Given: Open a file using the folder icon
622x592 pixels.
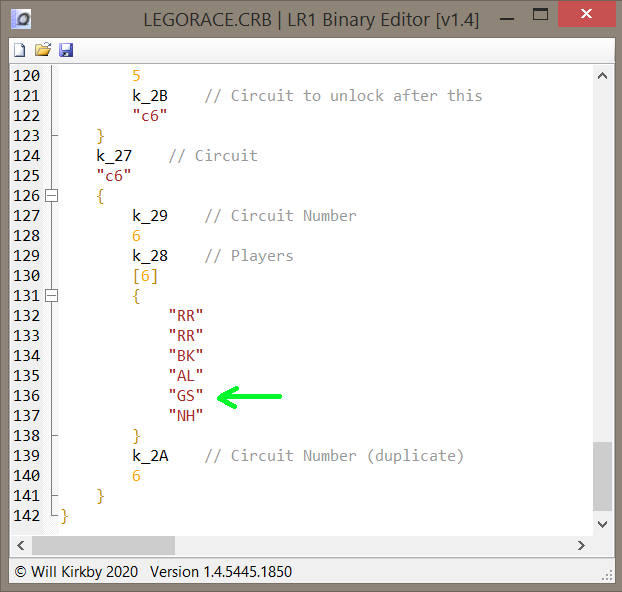Looking at the screenshot, I should (x=43, y=50).
